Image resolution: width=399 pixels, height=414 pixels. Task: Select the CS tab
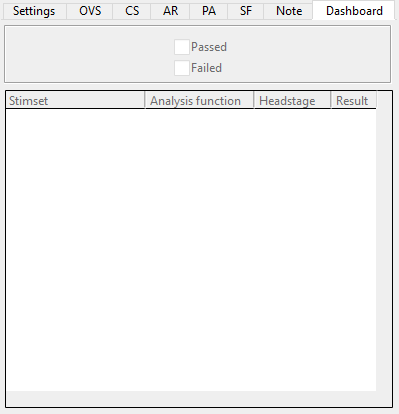tap(132, 11)
